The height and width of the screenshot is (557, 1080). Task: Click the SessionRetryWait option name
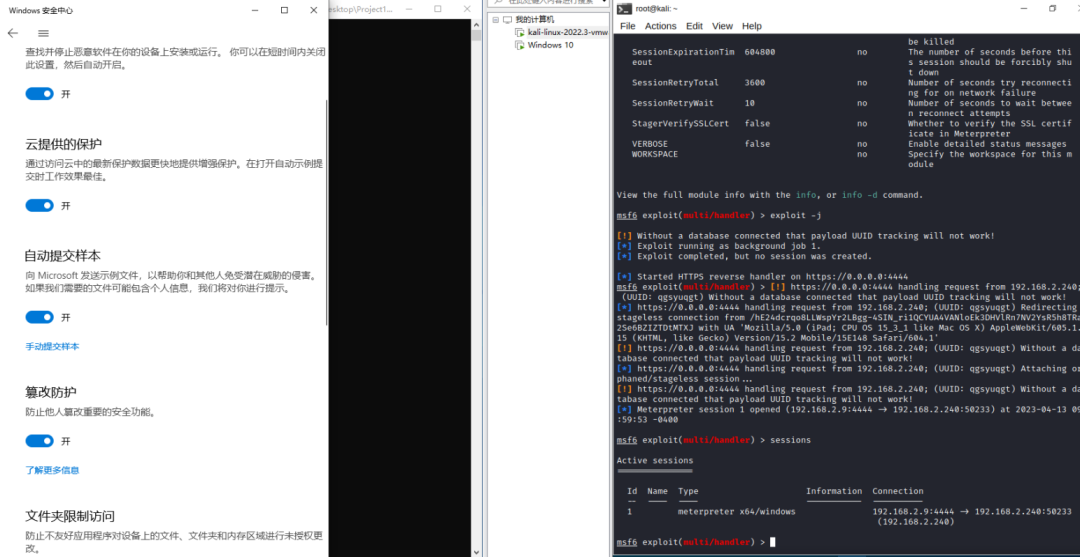(x=672, y=103)
